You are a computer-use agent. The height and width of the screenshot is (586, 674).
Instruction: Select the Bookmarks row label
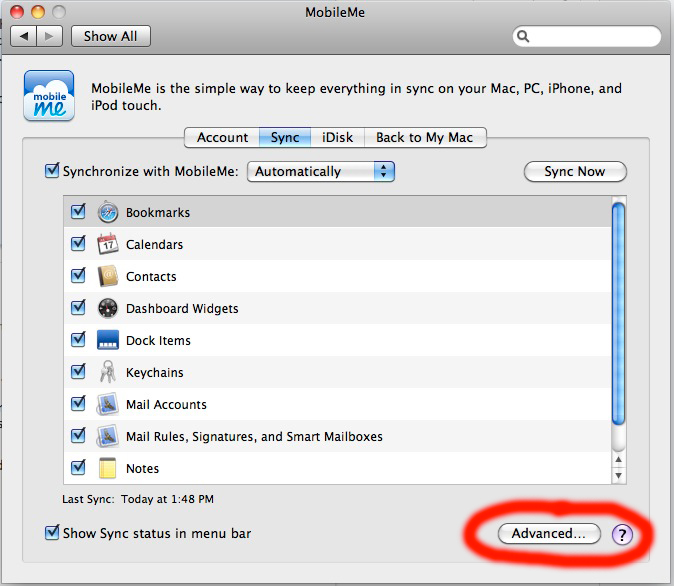(x=158, y=212)
